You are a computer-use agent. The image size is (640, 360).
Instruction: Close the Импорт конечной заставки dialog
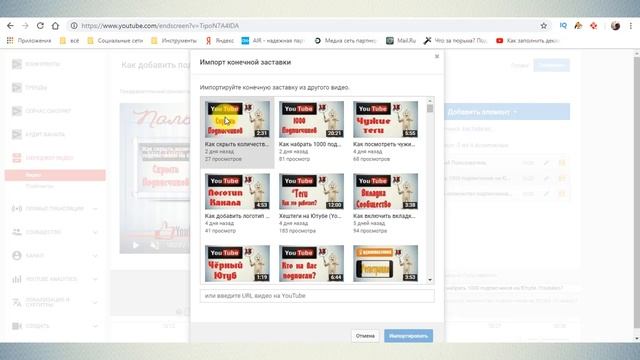click(437, 56)
